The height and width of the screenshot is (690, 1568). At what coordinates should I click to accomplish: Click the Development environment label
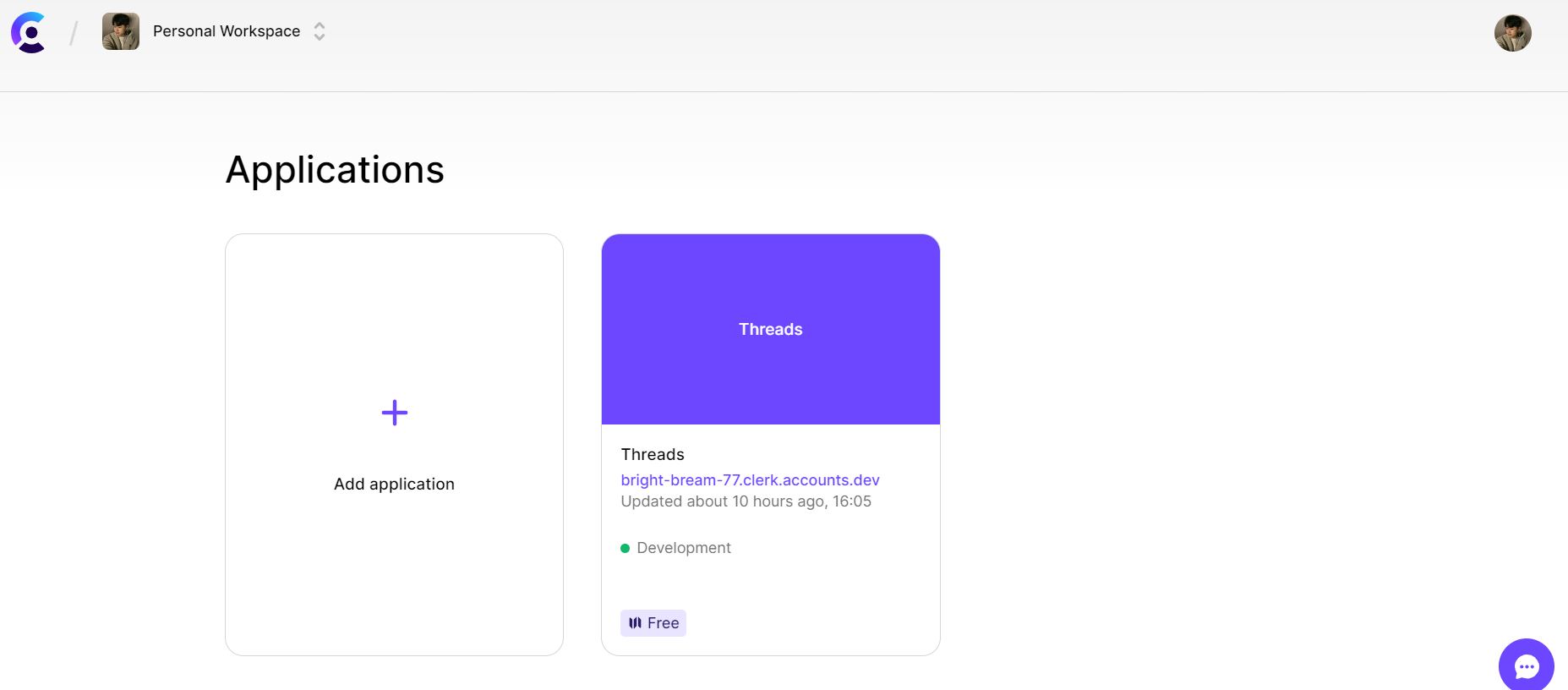(684, 548)
